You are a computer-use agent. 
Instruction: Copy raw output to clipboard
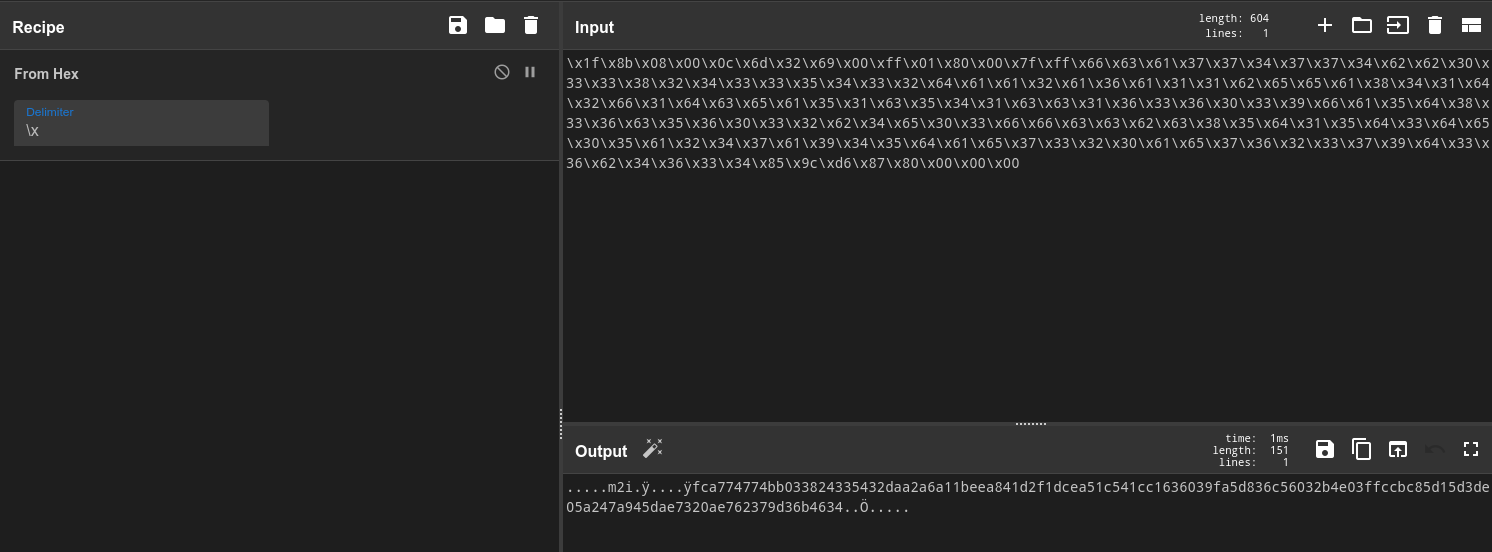1361,449
